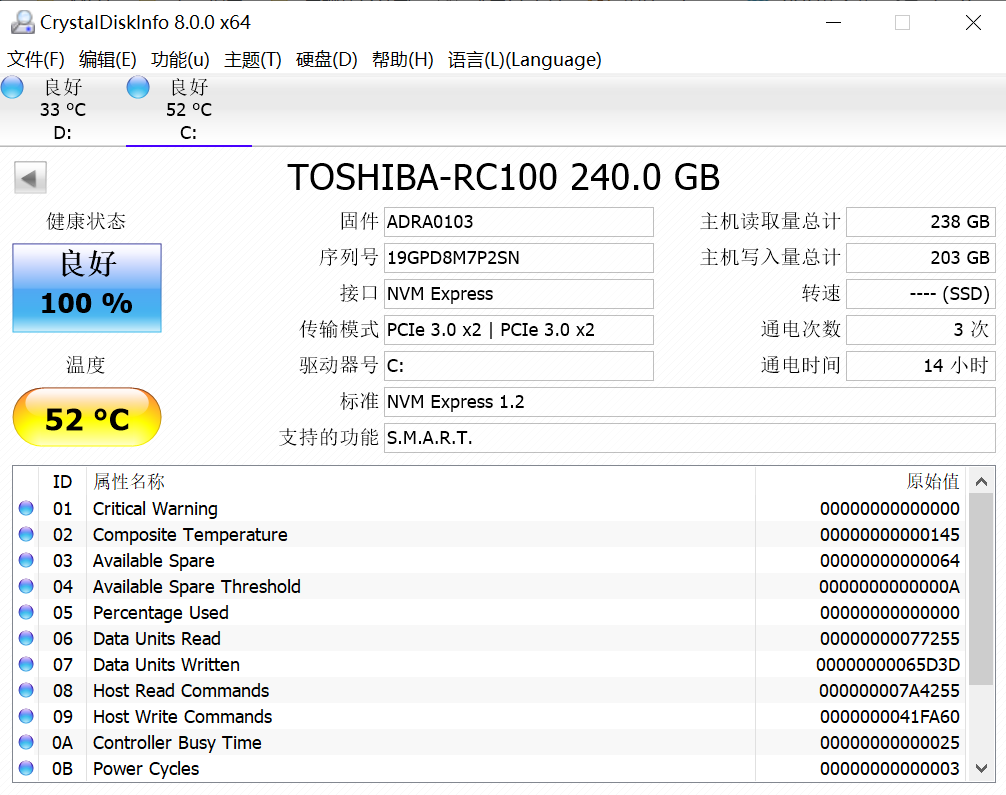Click the status dot beside Composite Temperature

(26, 534)
